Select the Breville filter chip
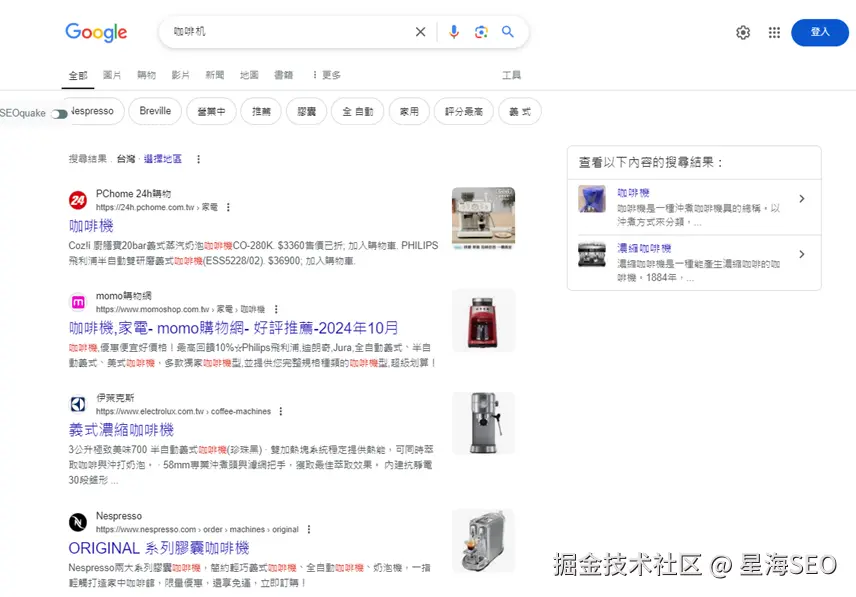Image resolution: width=856 pixels, height=597 pixels. 155,111
